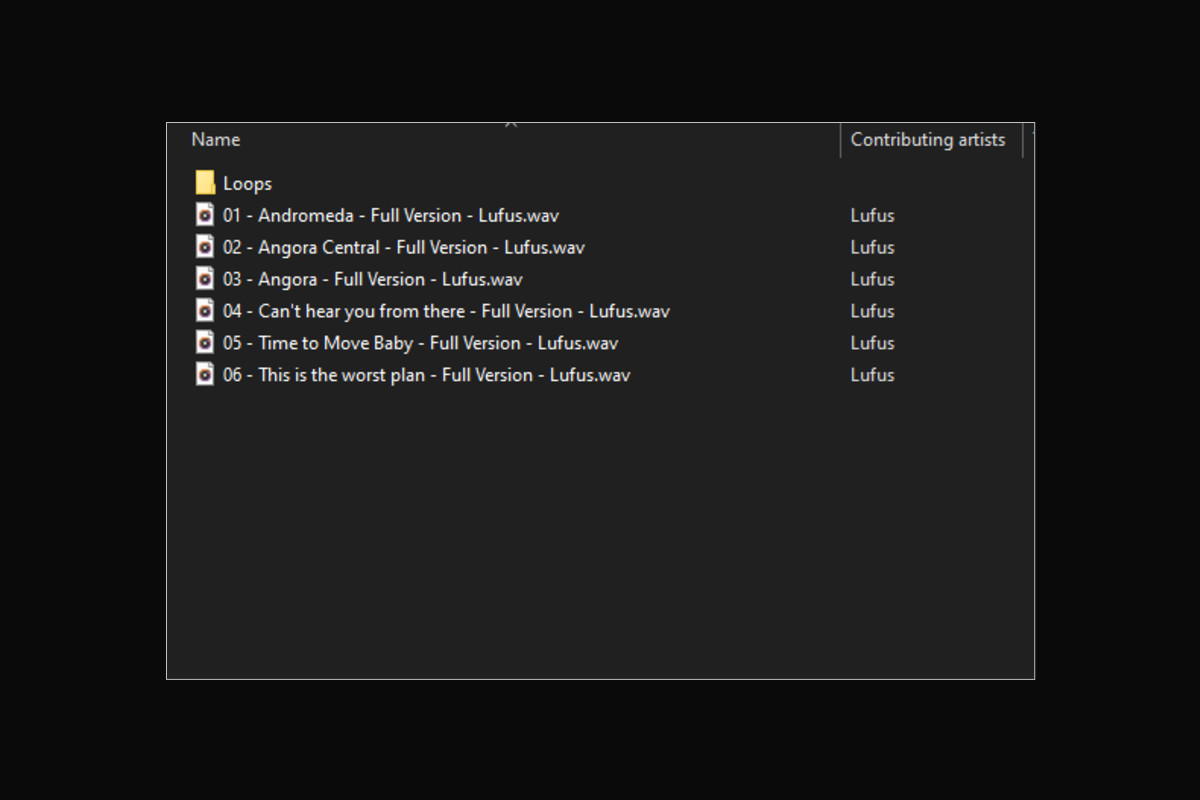1200x800 pixels.
Task: Select 01 - Andromeda - Full Version - Lufus.wav
Action: click(x=391, y=215)
